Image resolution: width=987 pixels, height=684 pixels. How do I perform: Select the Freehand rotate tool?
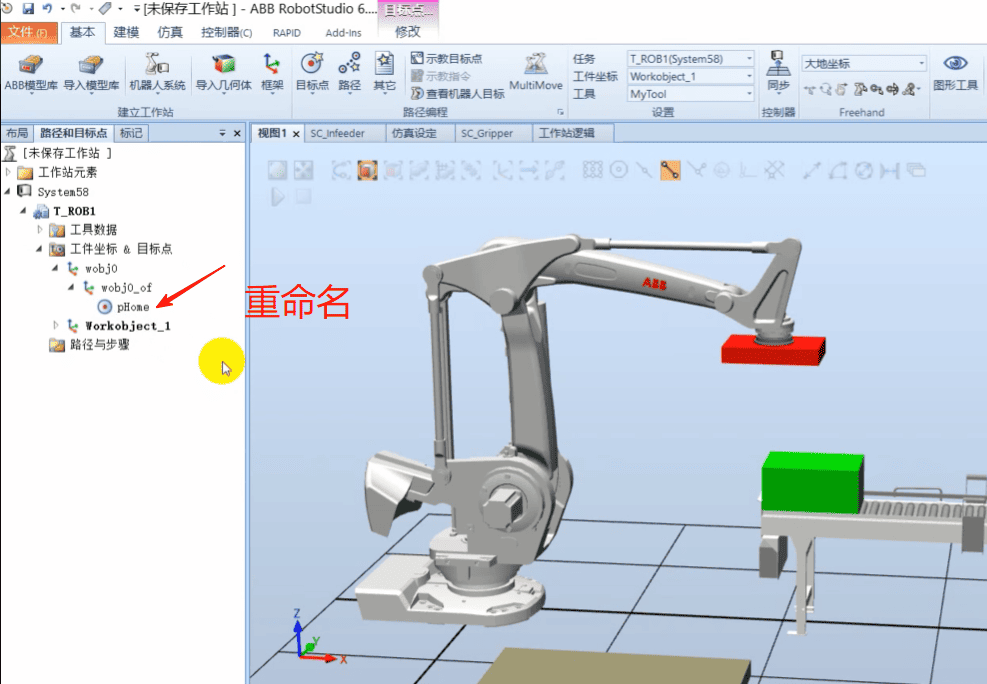click(826, 90)
